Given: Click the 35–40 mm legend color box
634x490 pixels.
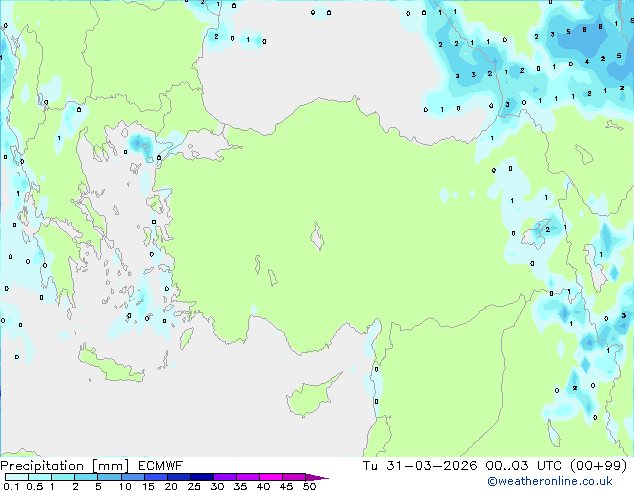Looking at the screenshot, I should click(x=248, y=477).
